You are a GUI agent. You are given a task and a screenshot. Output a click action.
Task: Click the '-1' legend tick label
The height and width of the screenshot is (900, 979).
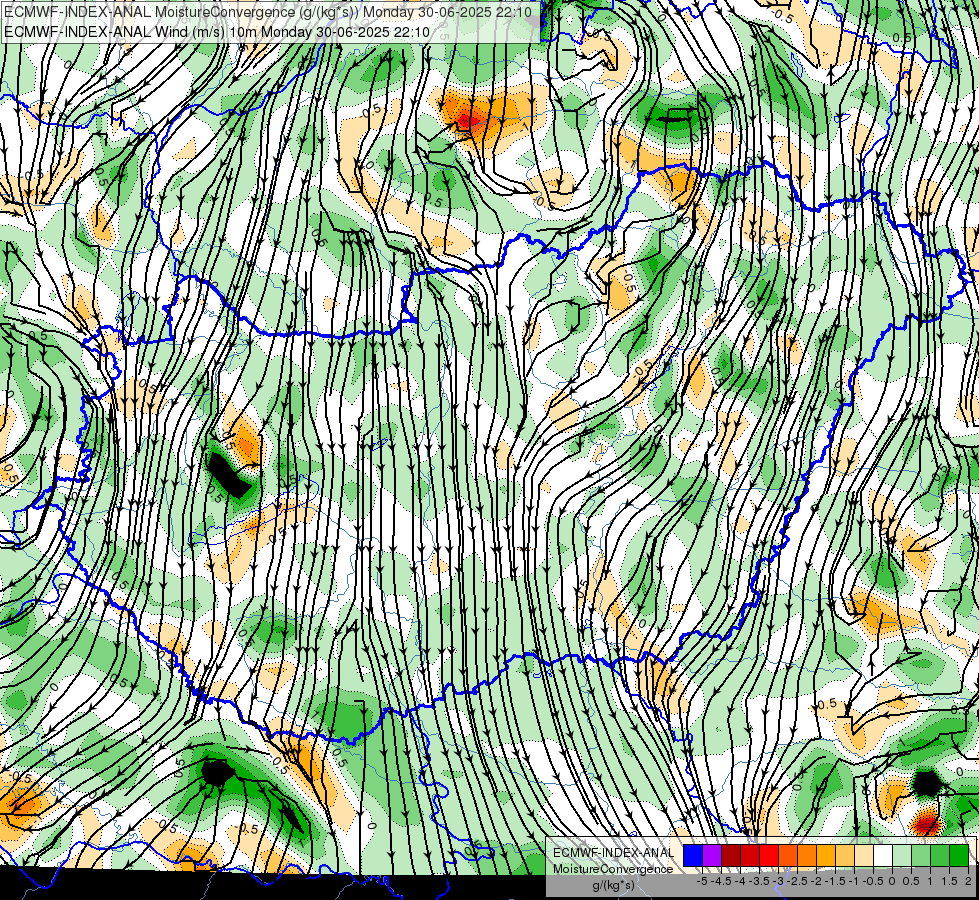[x=854, y=881]
